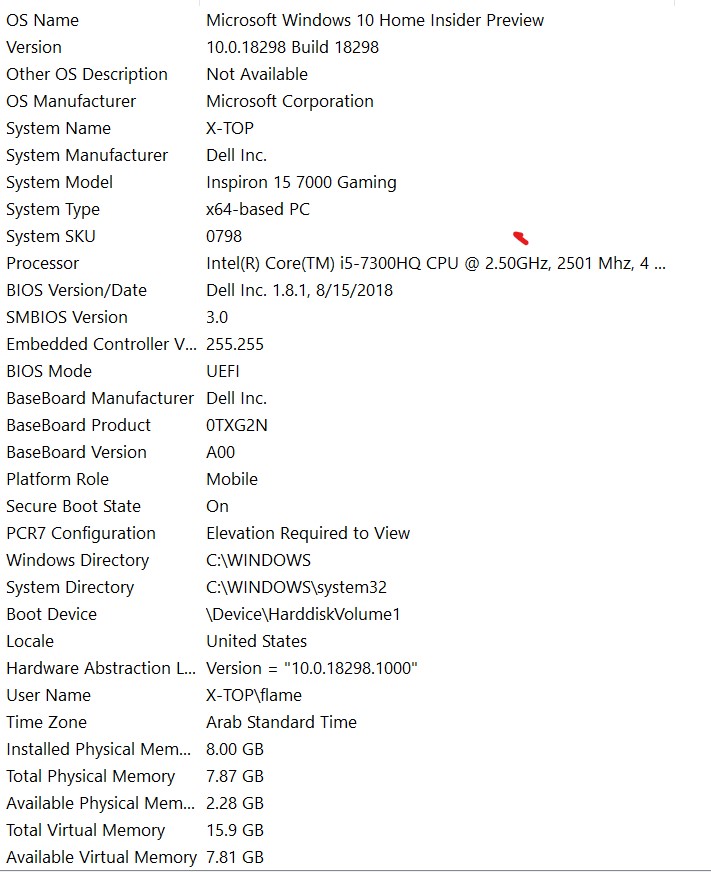Select the System Model label
The width and height of the screenshot is (711, 872).
coord(60,182)
